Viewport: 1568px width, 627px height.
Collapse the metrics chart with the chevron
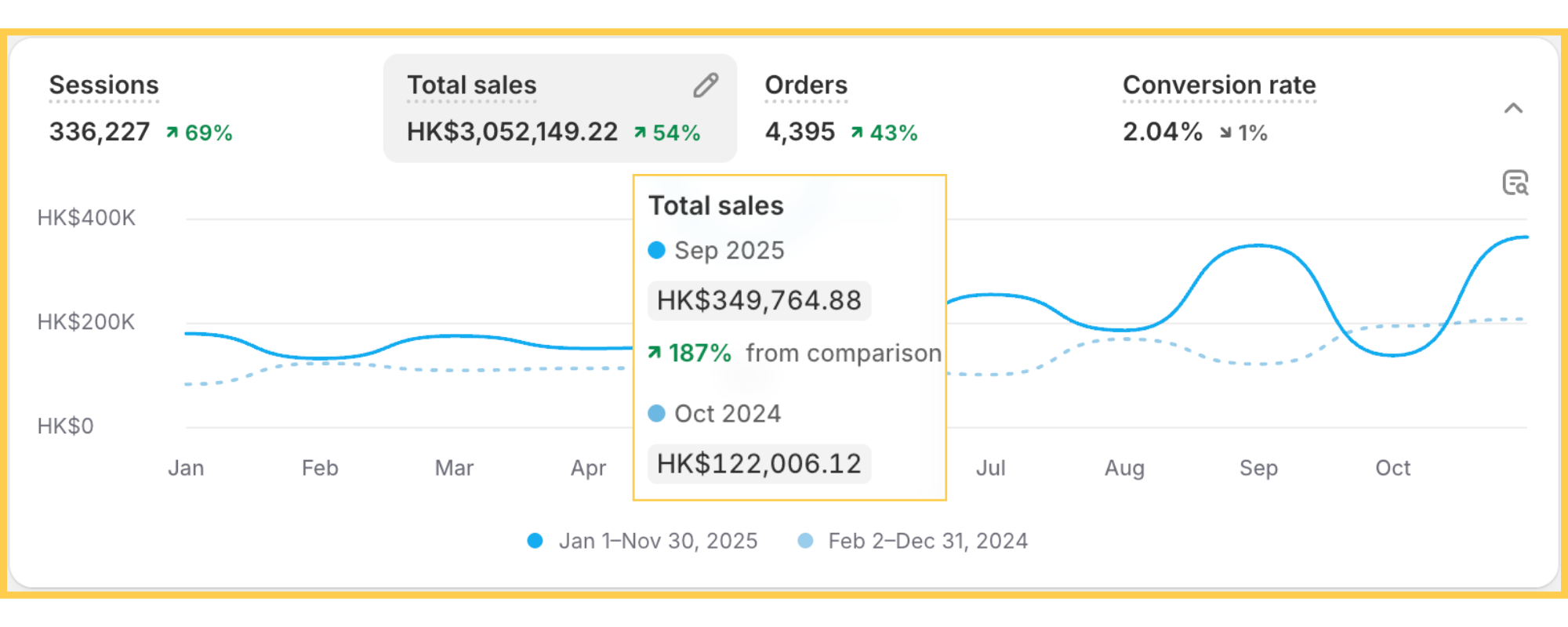[1513, 109]
